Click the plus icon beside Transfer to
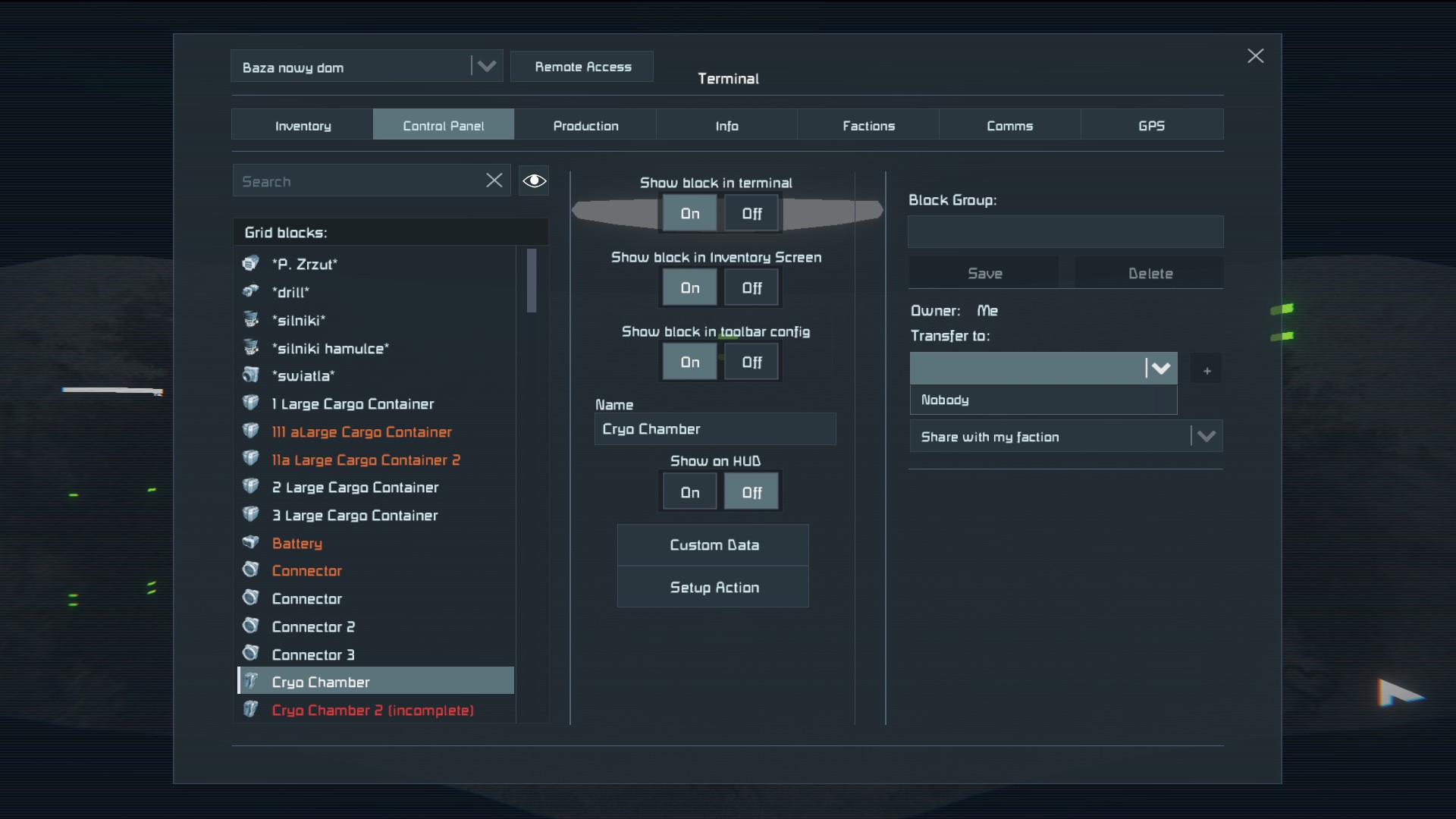 coord(1207,370)
